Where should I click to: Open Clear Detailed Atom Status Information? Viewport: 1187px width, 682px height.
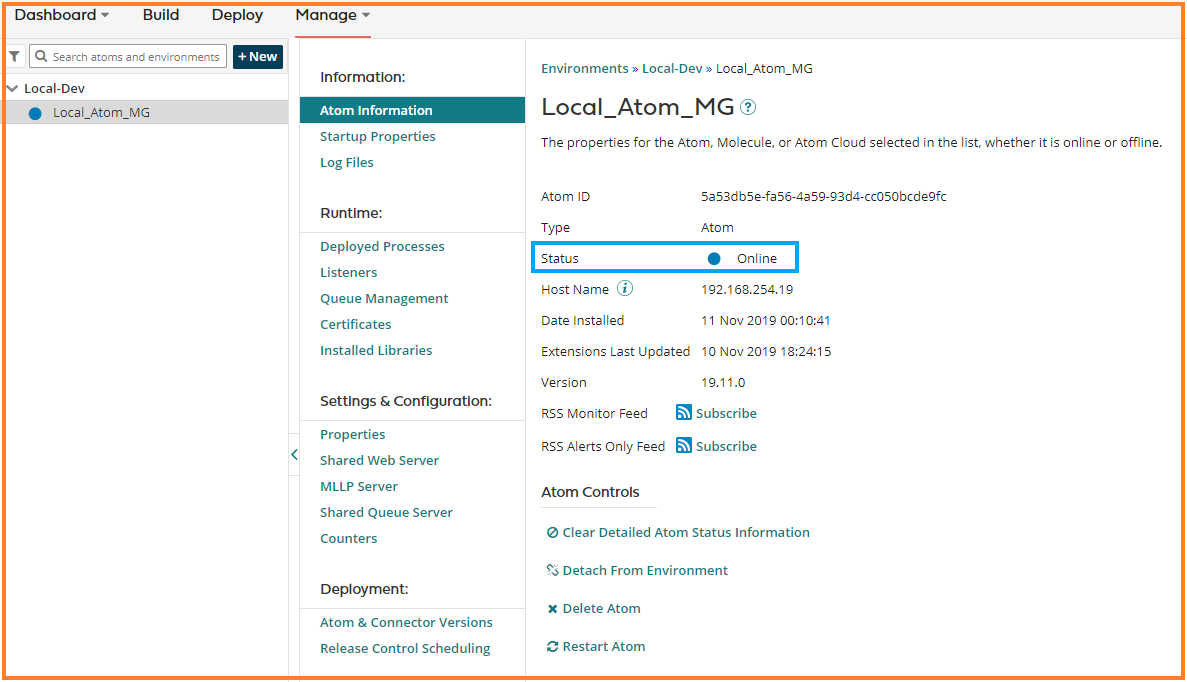click(x=685, y=533)
